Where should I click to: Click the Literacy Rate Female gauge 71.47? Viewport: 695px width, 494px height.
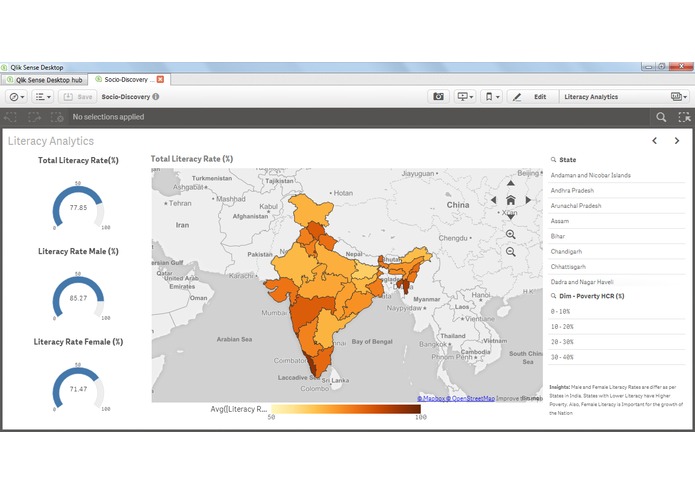(x=78, y=388)
